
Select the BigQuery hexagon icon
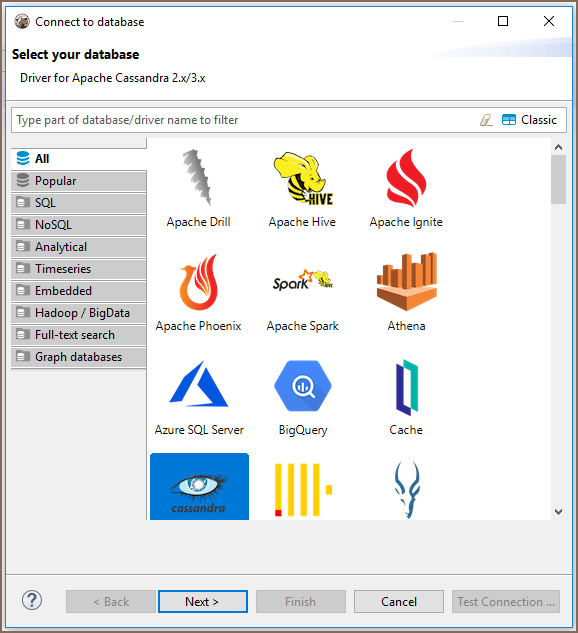pyautogui.click(x=303, y=386)
